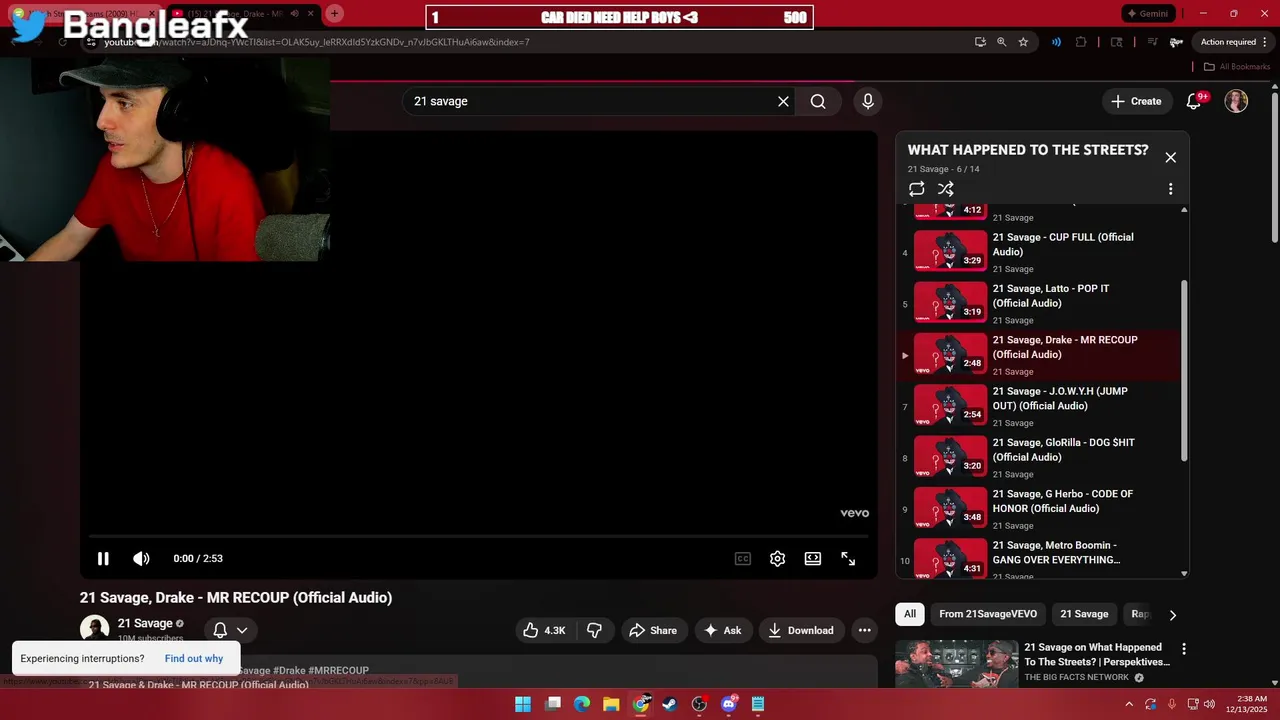Open media controls music icon

pyautogui.click(x=1153, y=42)
